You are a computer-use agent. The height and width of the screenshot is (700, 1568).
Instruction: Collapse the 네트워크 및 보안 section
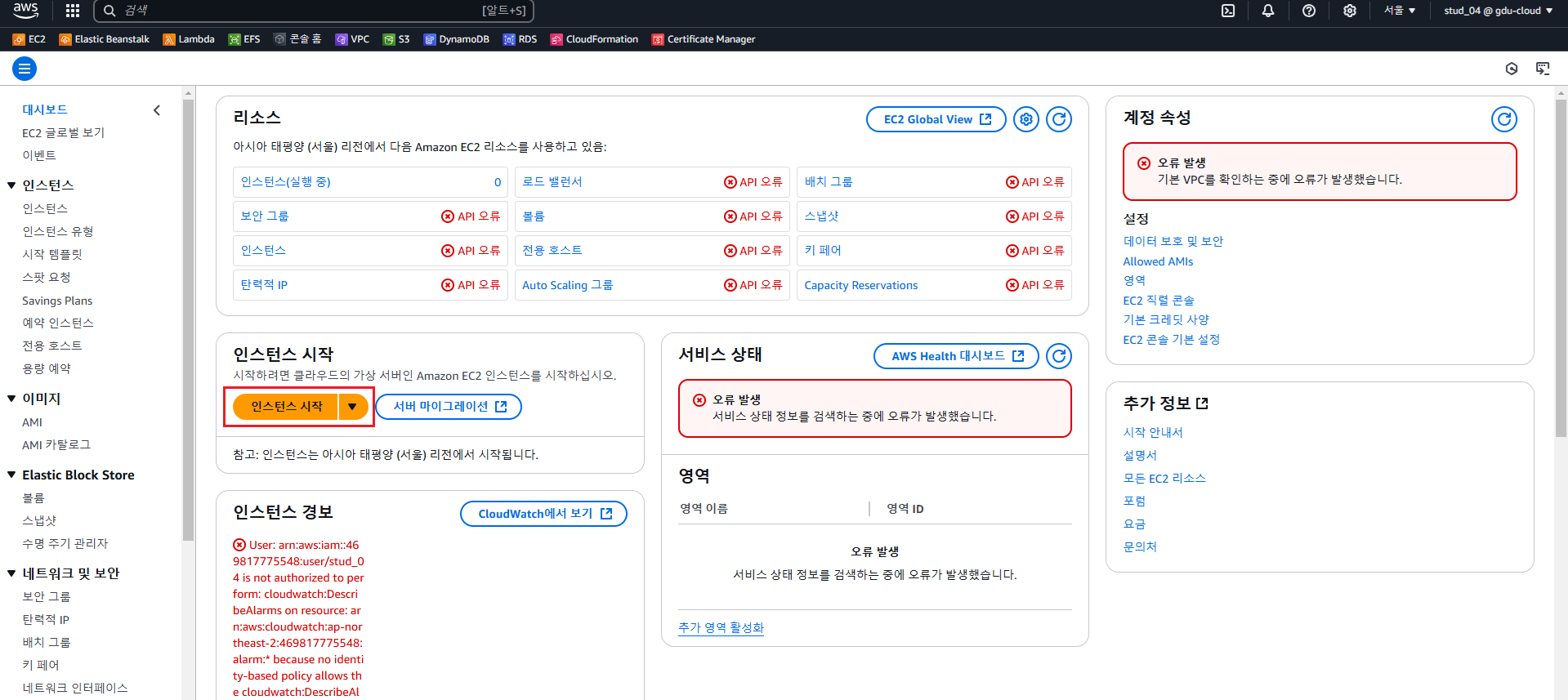[x=11, y=573]
